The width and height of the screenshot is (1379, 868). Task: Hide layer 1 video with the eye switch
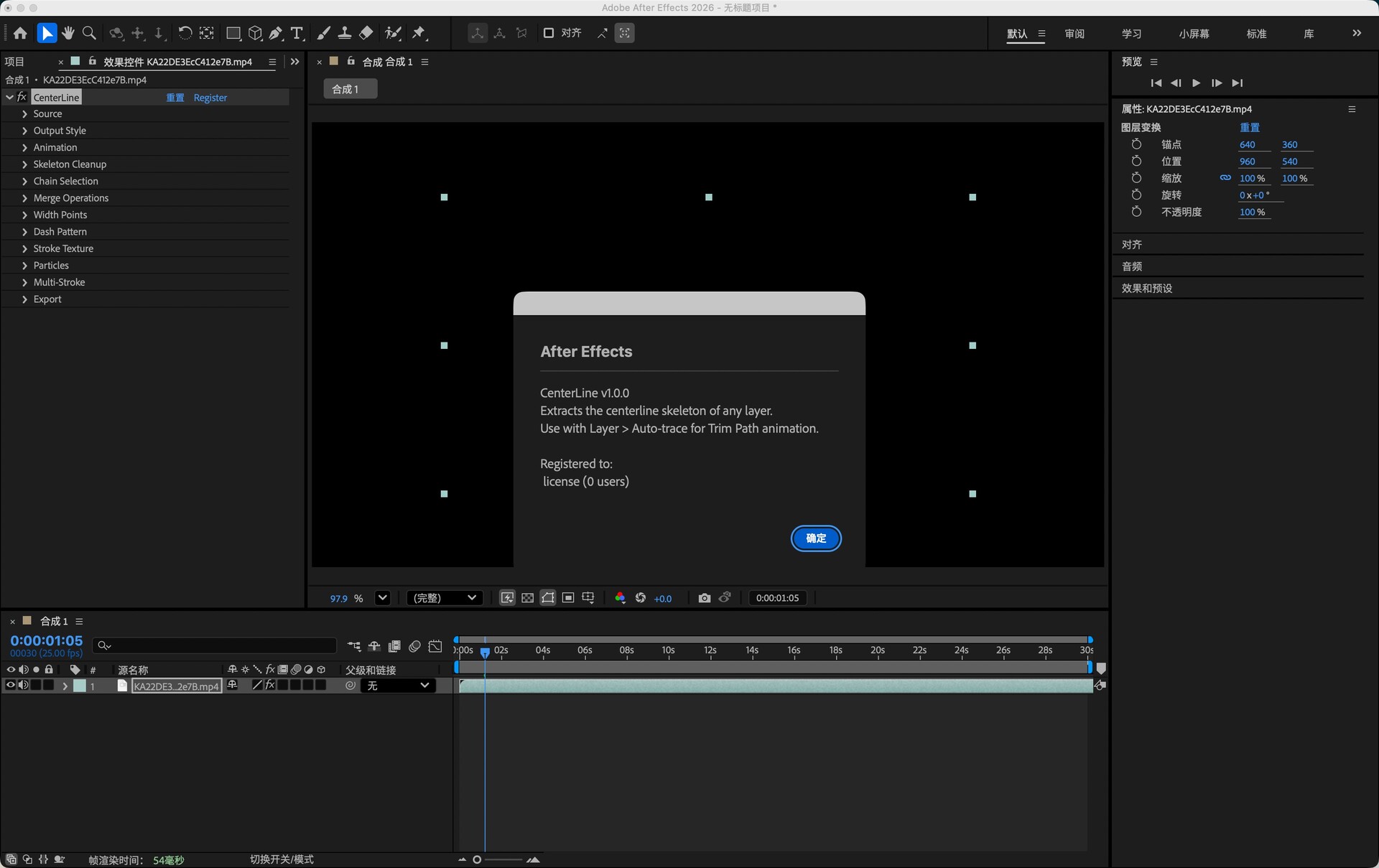click(x=11, y=686)
